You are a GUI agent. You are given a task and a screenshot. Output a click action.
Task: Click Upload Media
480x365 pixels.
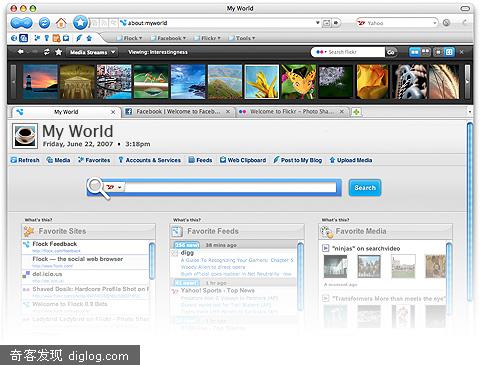pyautogui.click(x=351, y=160)
